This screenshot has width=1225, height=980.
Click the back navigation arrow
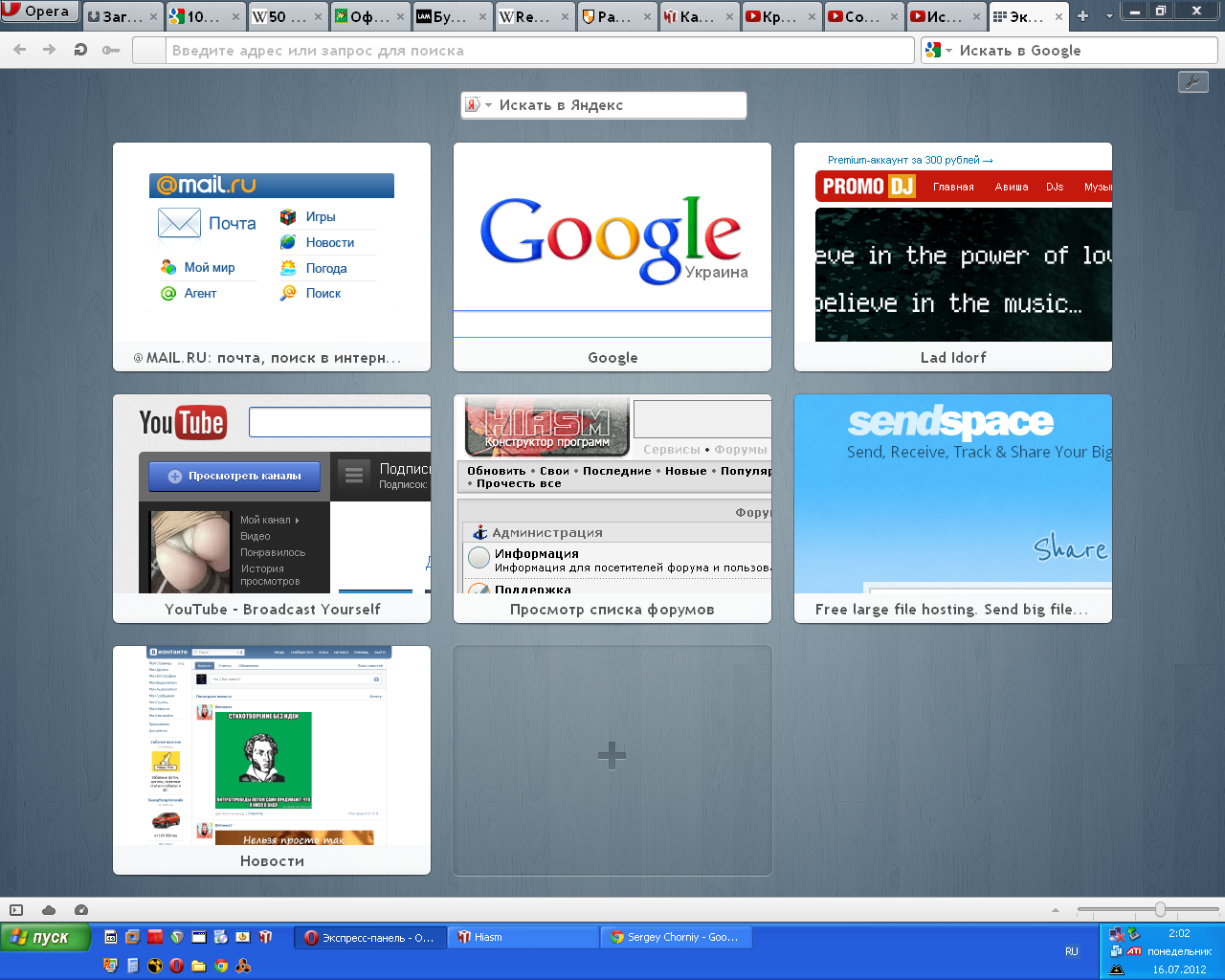coord(20,50)
